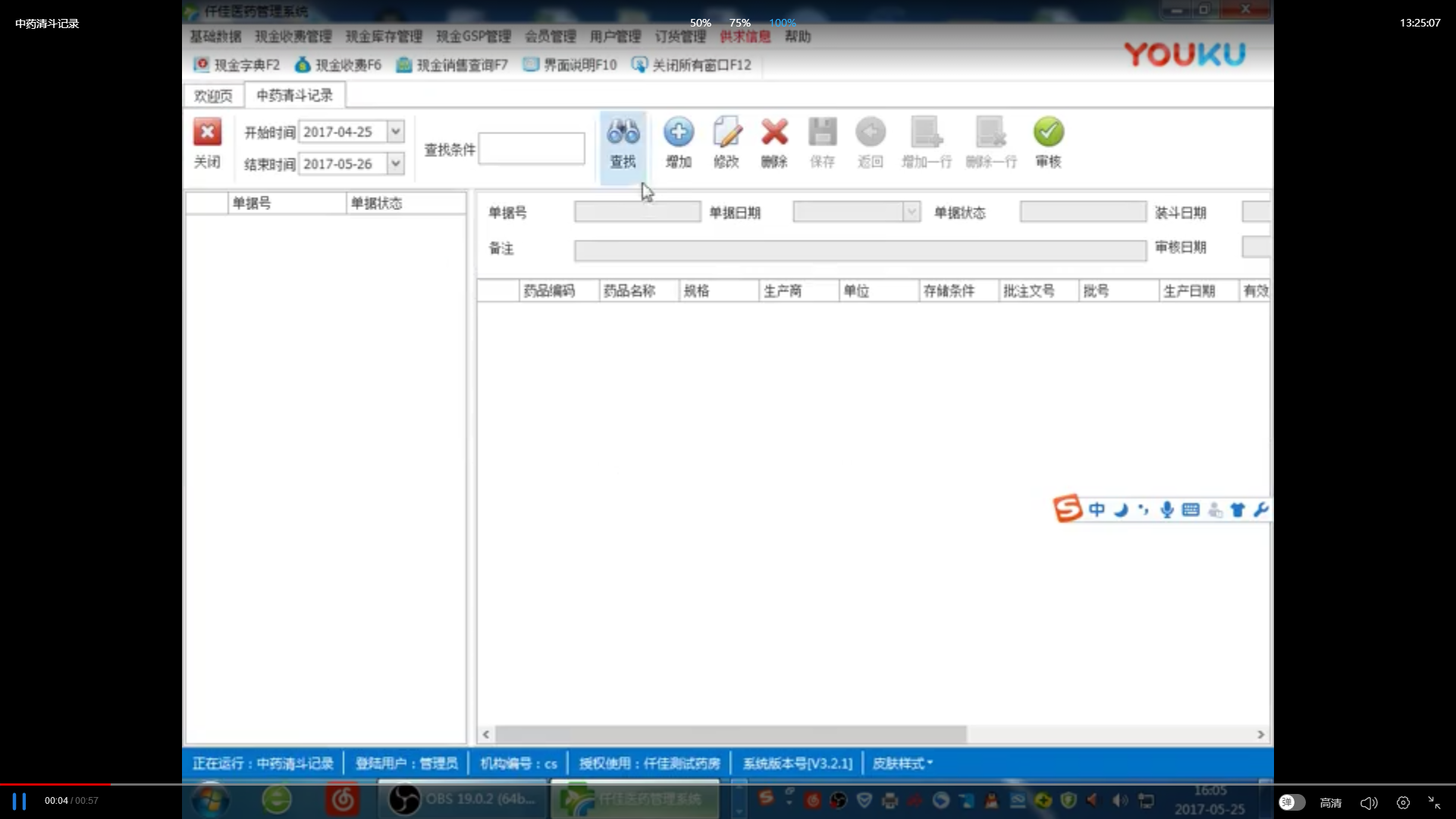Open 现金销售查询F7 toolbar shortcut
Screen dimensions: 1456x819
coord(452,65)
